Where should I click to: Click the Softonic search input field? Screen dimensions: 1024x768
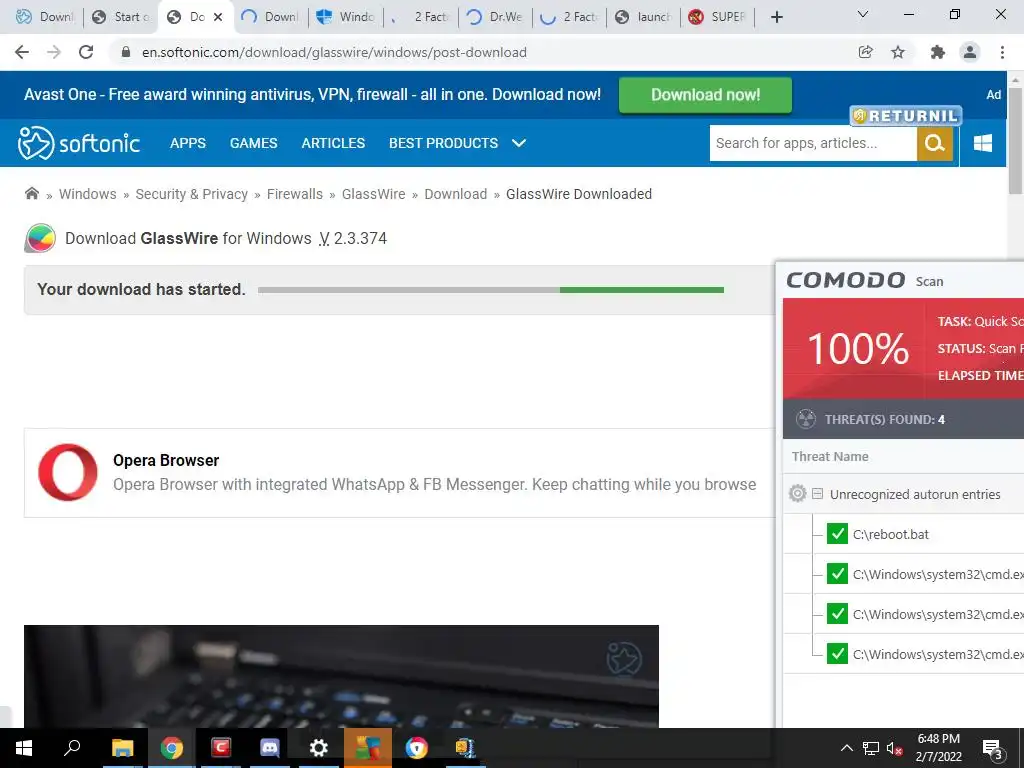click(x=813, y=143)
